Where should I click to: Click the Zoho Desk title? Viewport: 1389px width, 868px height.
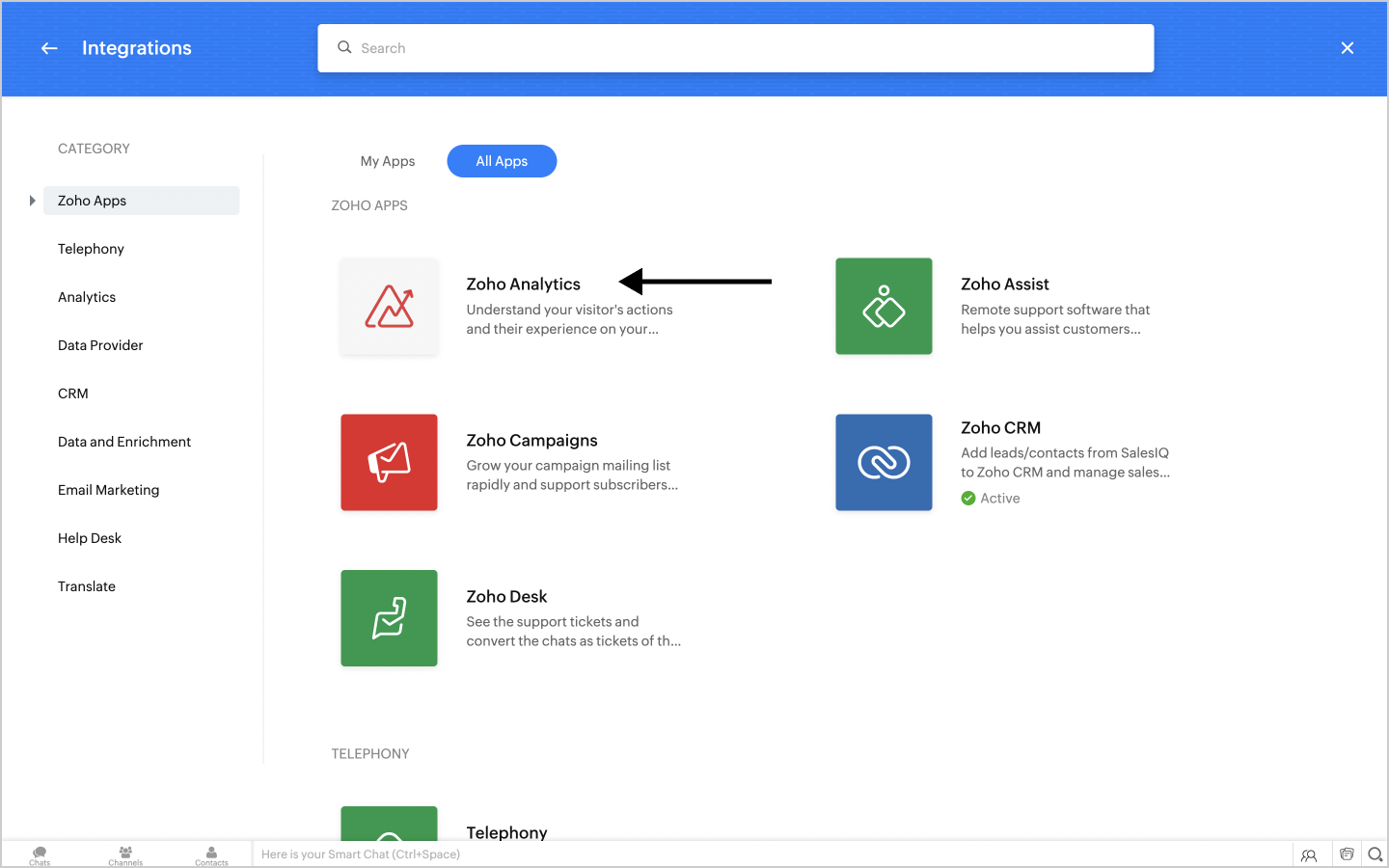pyautogui.click(x=507, y=597)
